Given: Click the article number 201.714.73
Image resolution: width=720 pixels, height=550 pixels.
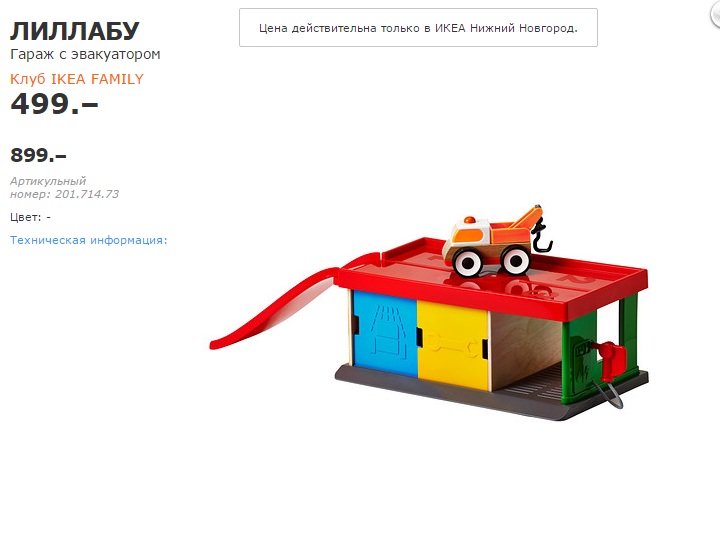Looking at the screenshot, I should 87,194.
